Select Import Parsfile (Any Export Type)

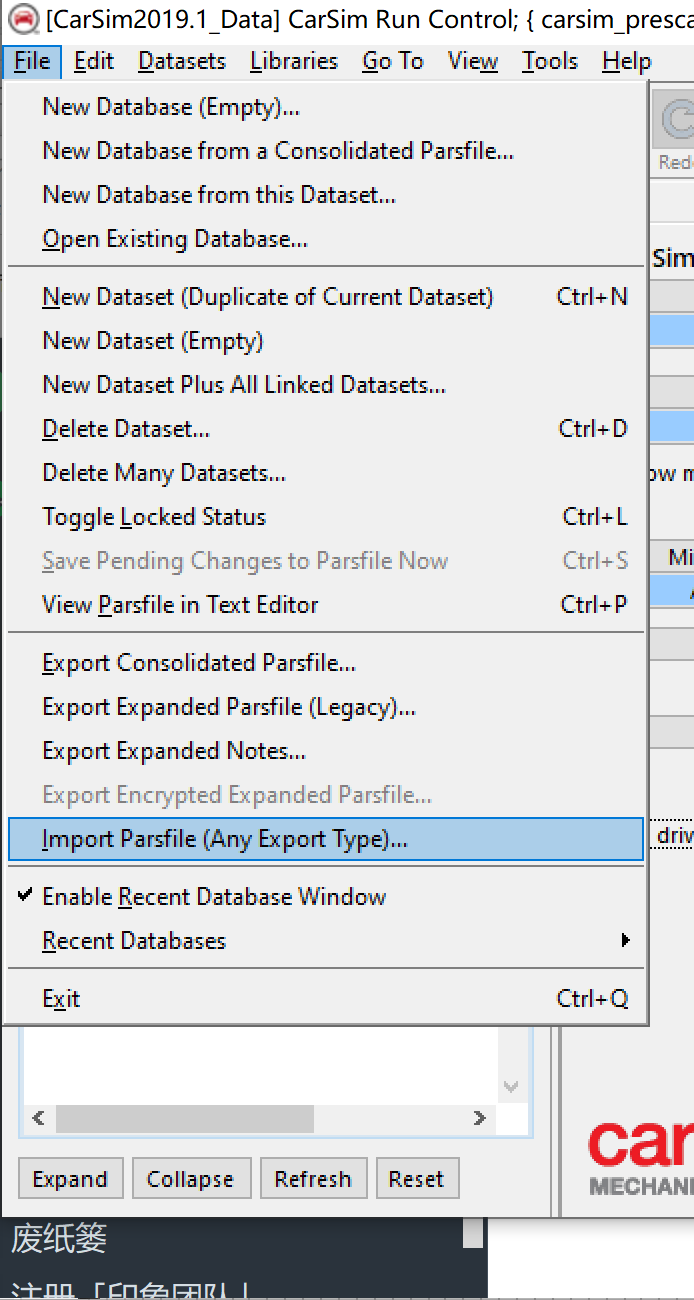click(x=225, y=839)
